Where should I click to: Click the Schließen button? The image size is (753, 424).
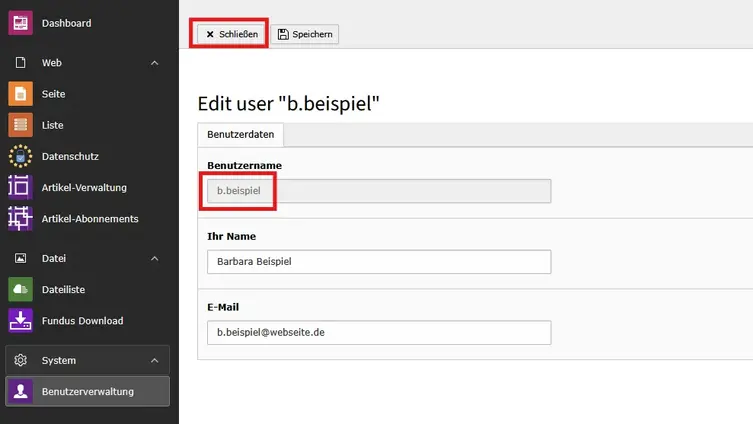click(232, 34)
